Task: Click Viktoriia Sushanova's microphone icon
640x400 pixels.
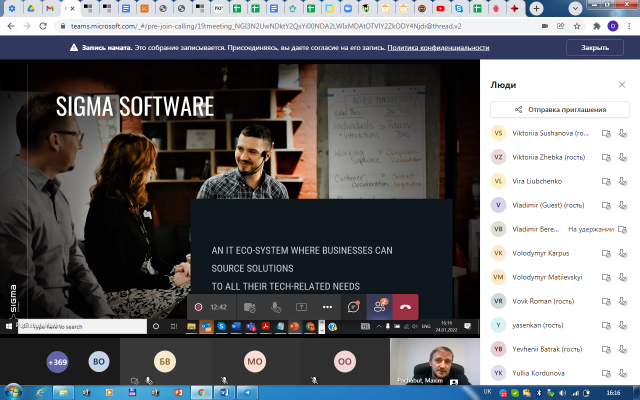Action: (622, 133)
